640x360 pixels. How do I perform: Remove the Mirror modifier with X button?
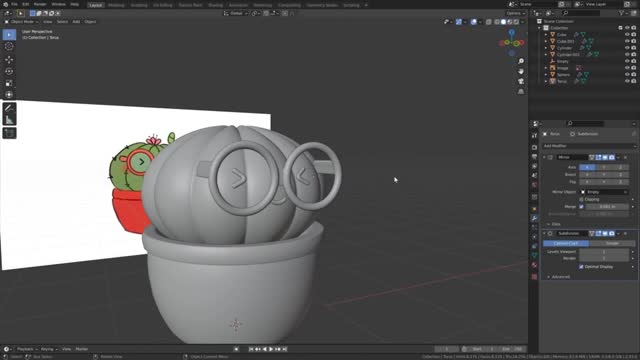click(x=625, y=157)
